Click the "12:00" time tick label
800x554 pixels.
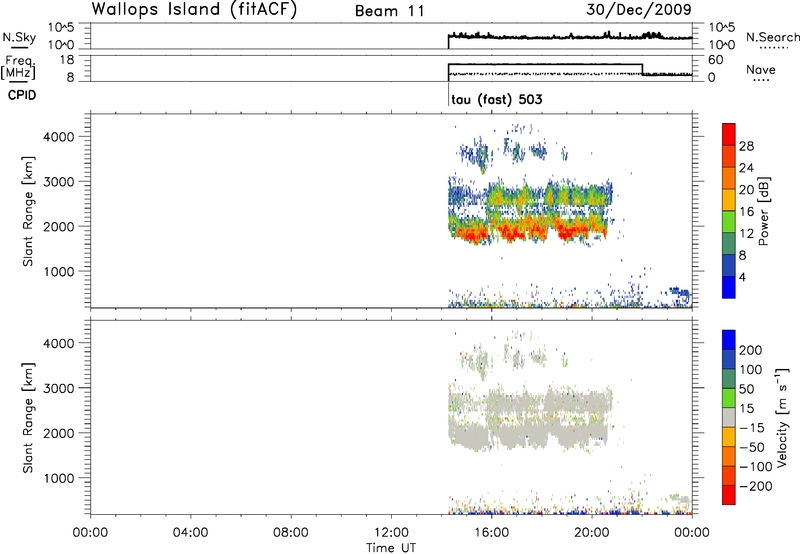pyautogui.click(x=391, y=533)
